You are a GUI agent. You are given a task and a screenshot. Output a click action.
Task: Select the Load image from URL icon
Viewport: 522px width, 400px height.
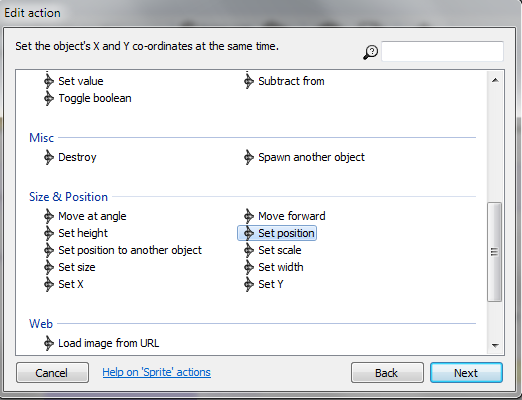click(x=49, y=343)
